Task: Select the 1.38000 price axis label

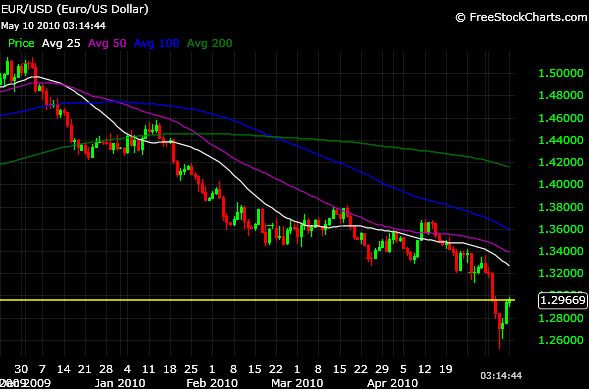Action: [x=561, y=207]
